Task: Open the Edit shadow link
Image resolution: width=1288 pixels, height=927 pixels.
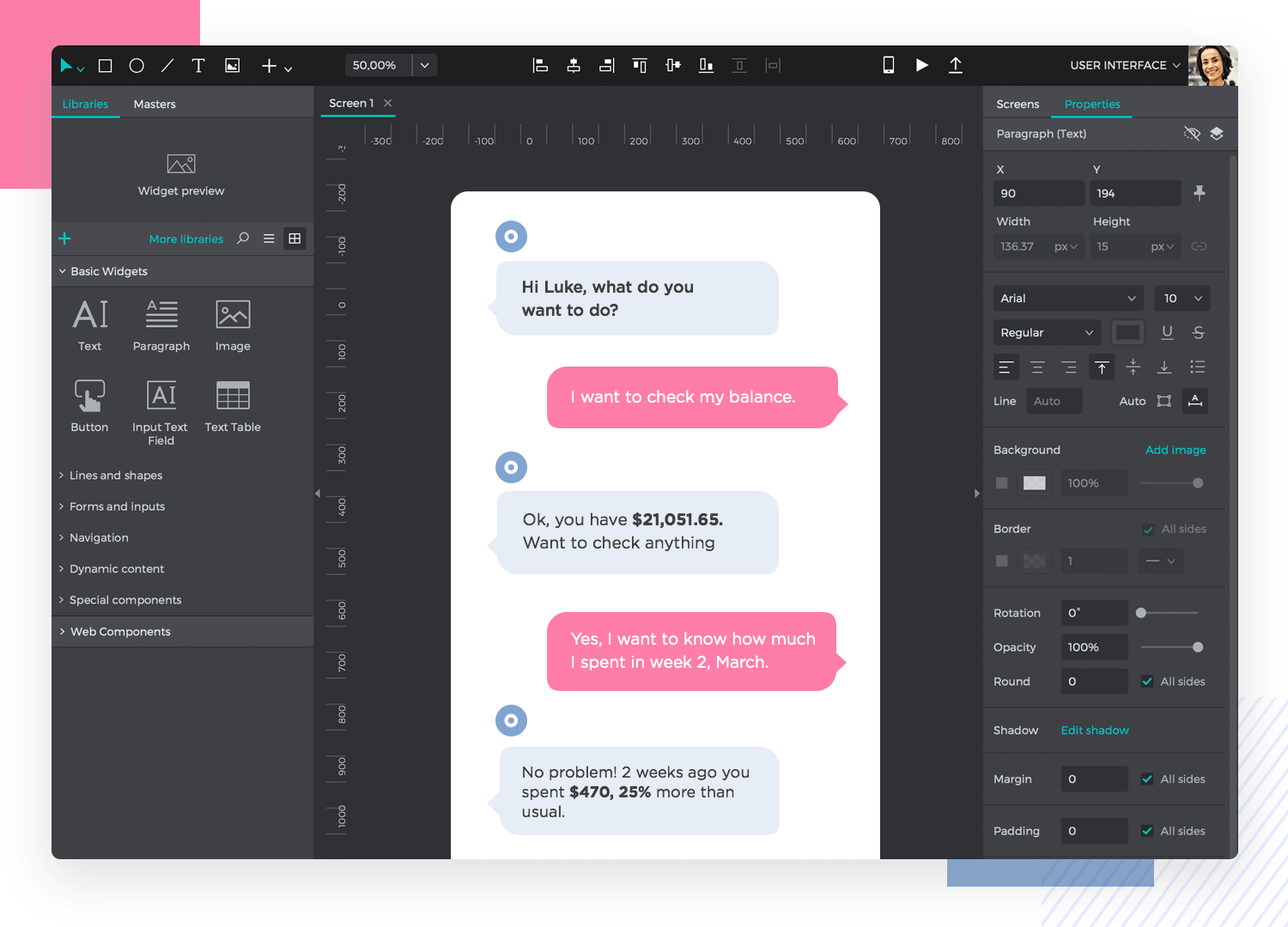Action: point(1095,730)
